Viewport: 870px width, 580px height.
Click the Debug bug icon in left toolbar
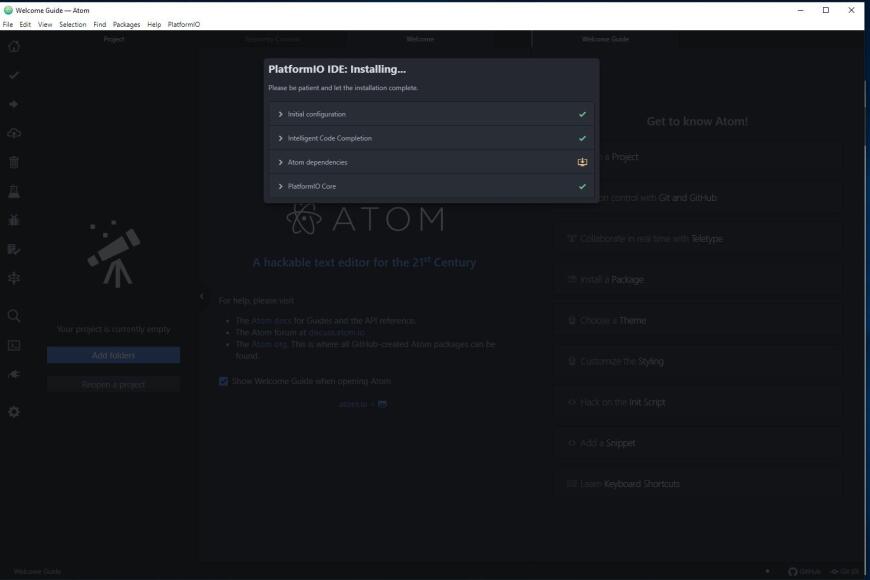pyautogui.click(x=14, y=220)
